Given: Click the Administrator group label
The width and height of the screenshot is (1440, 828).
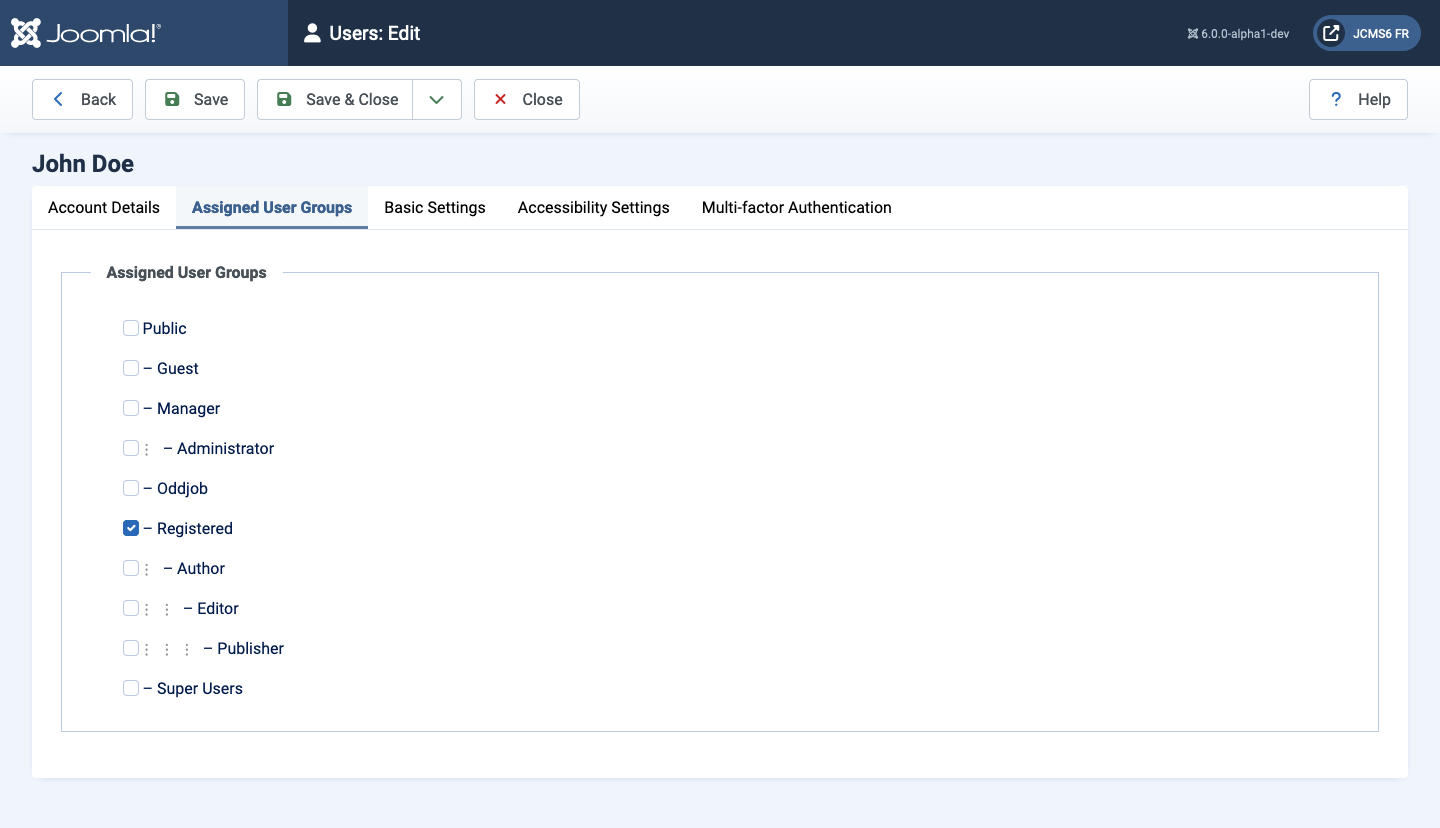Looking at the screenshot, I should (209, 448).
